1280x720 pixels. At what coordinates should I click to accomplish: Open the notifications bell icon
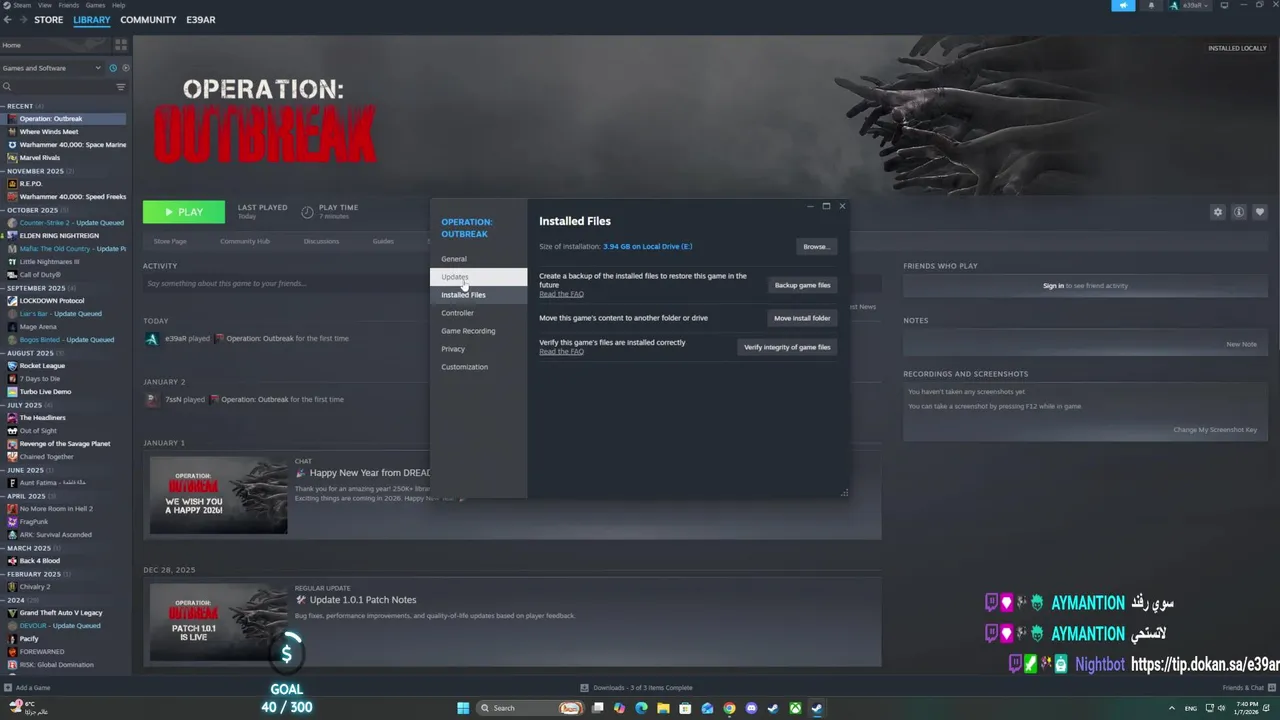1150,5
